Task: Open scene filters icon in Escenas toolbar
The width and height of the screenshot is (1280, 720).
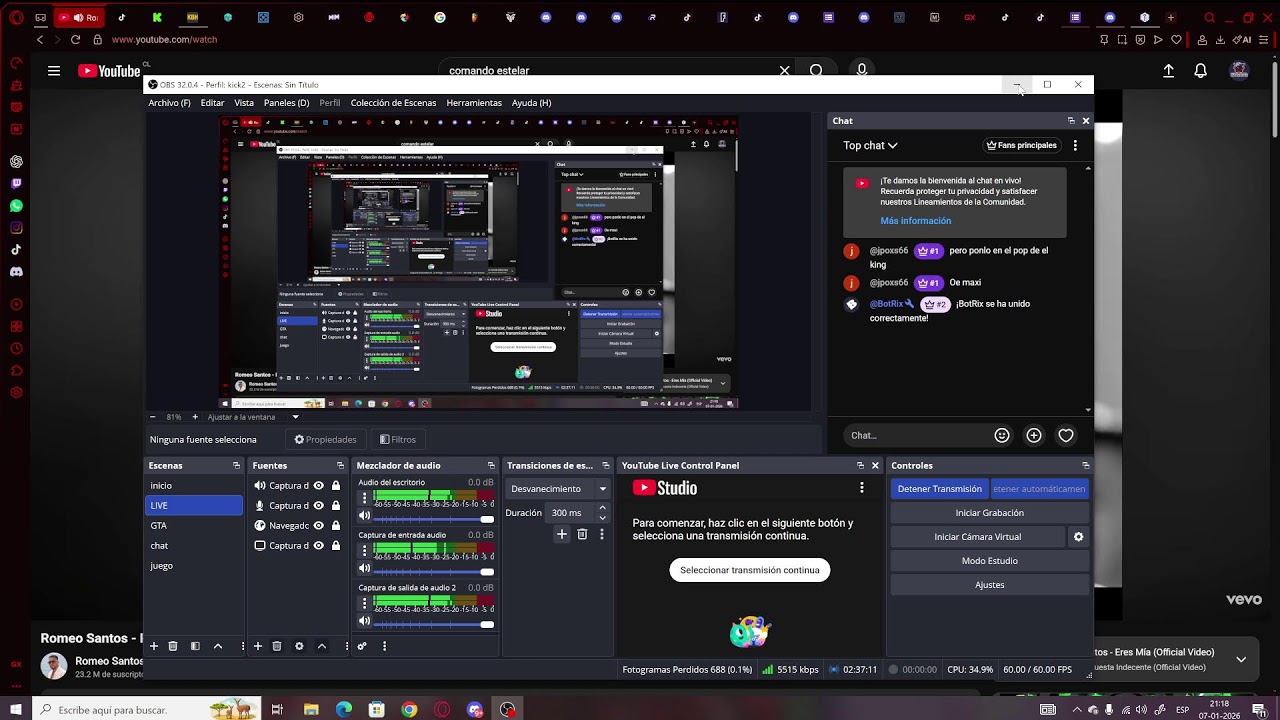Action: coord(195,646)
